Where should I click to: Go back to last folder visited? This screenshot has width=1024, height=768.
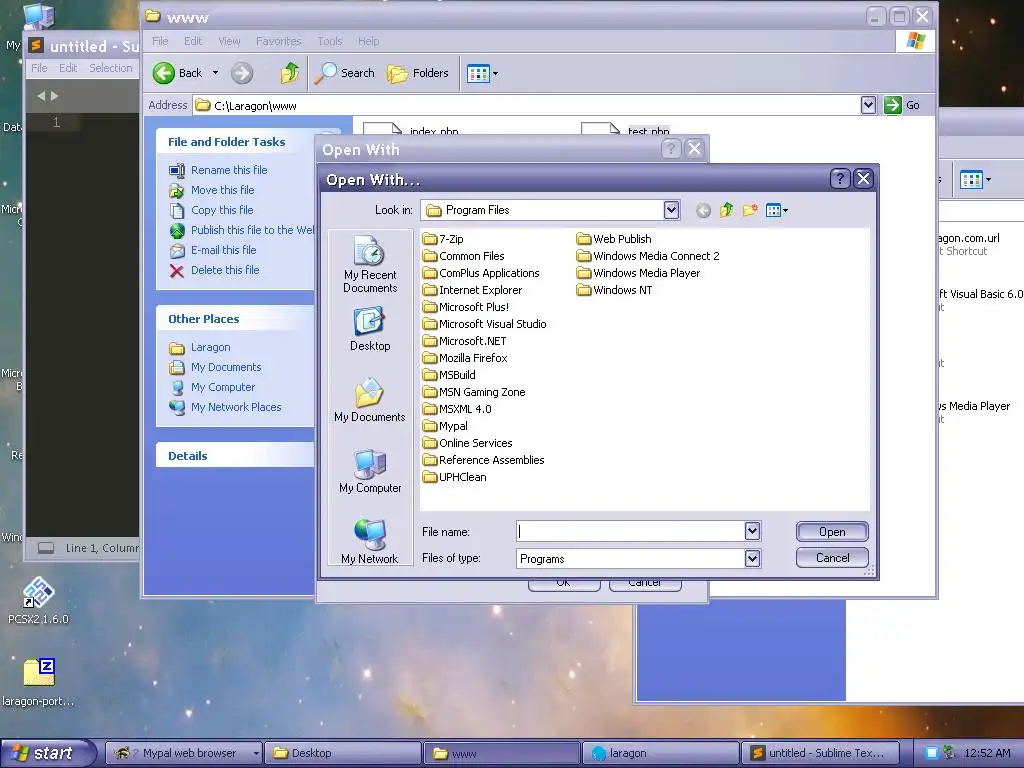(703, 210)
